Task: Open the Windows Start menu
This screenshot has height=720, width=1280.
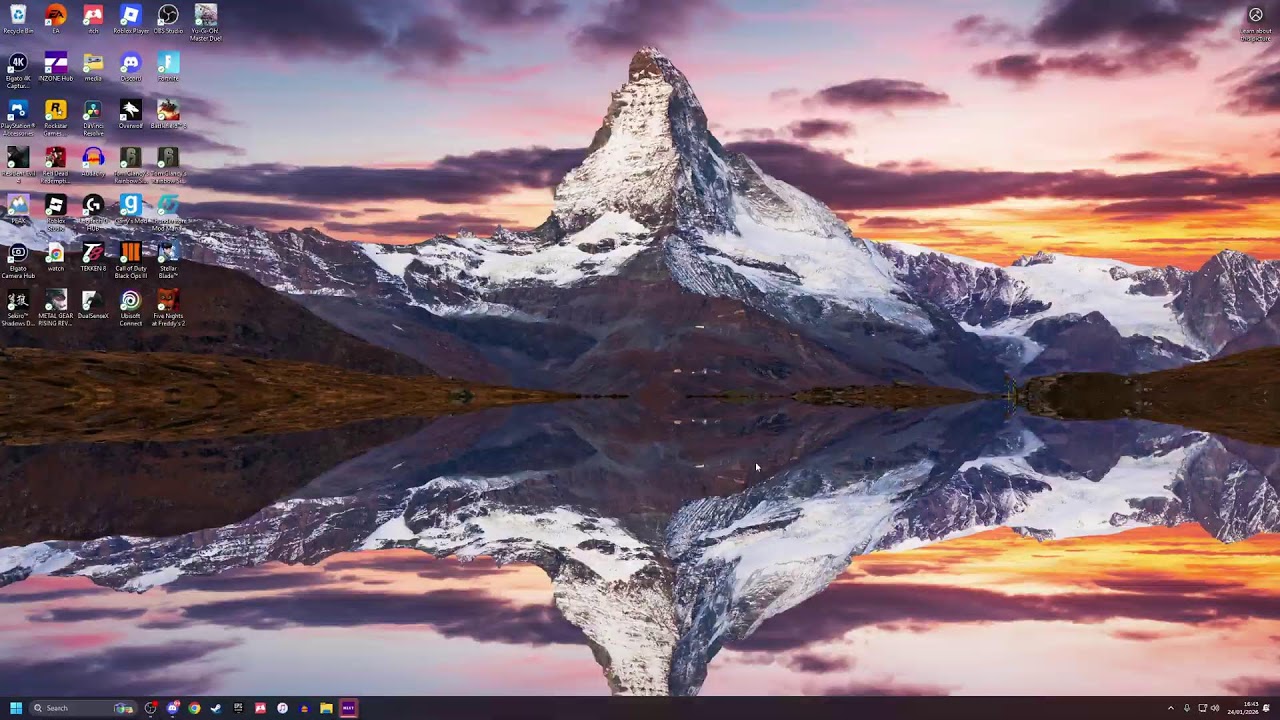Action: point(16,708)
